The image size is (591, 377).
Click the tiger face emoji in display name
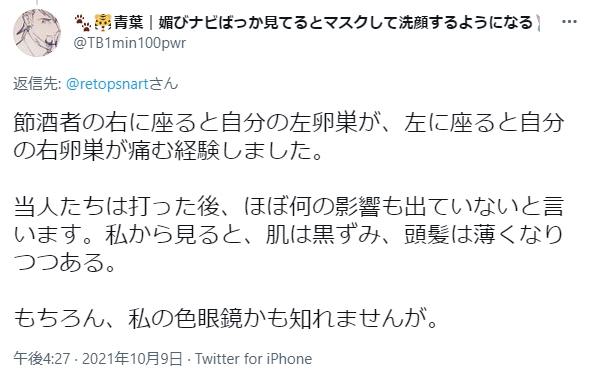tap(103, 23)
